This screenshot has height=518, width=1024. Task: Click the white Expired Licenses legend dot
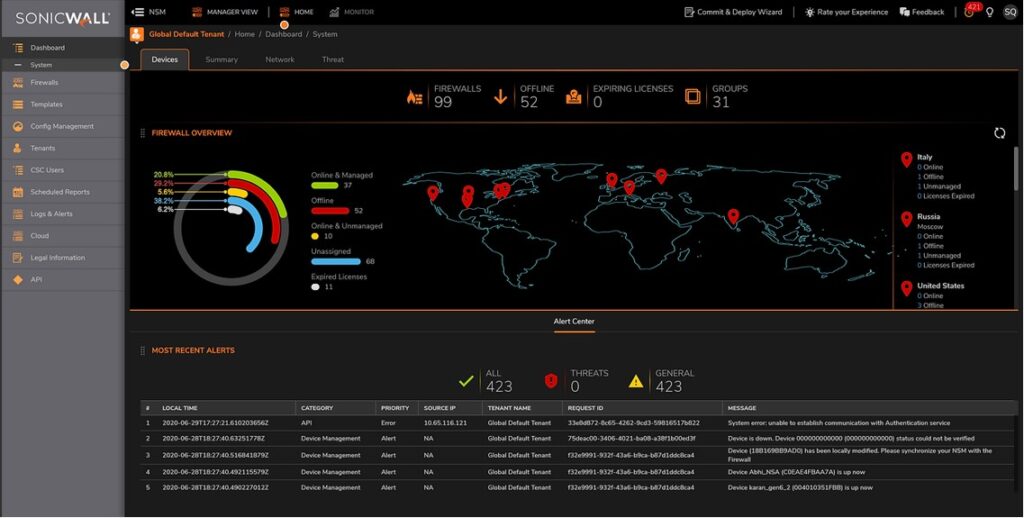click(315, 287)
